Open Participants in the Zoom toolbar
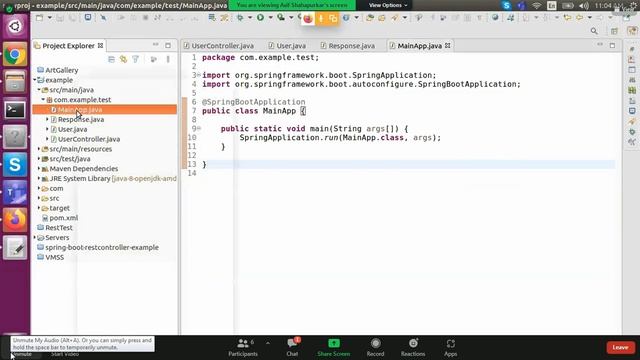 pyautogui.click(x=243, y=347)
